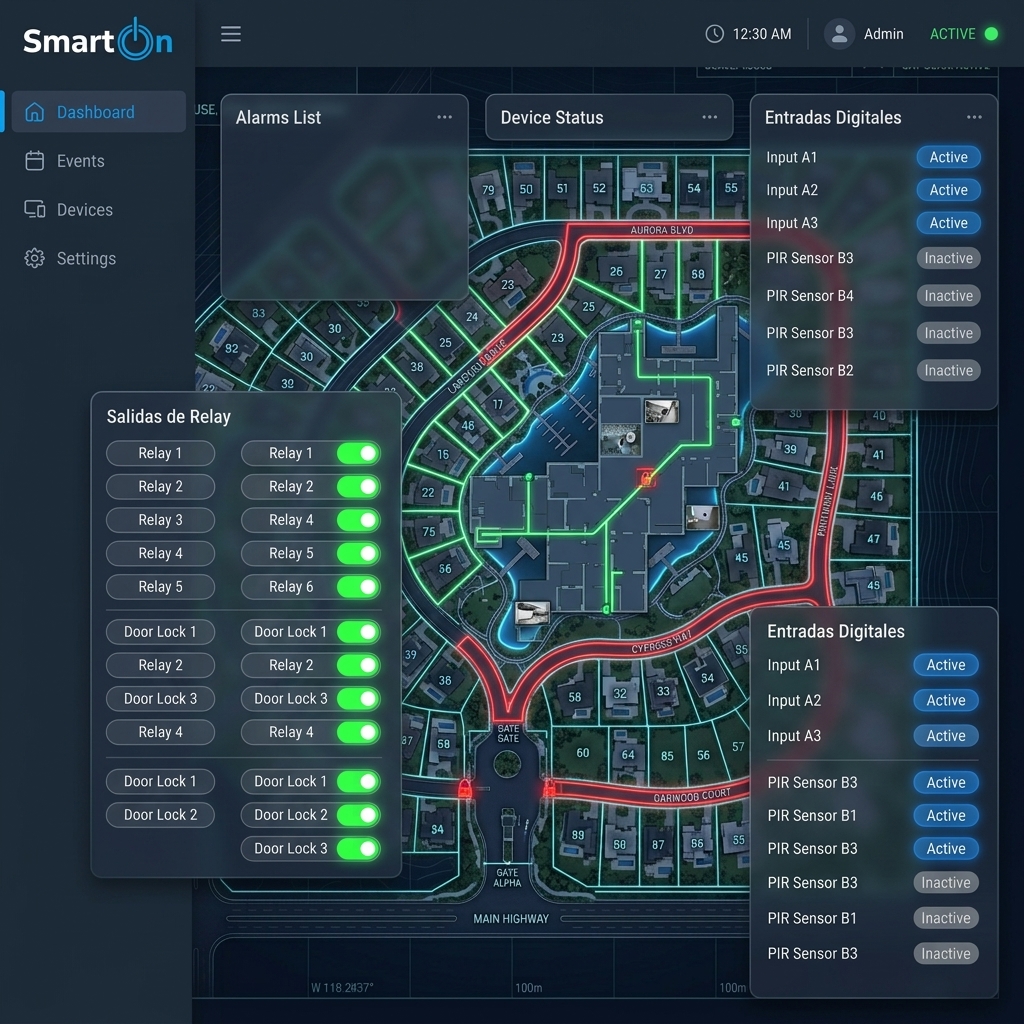Open northernmost camera thumbnail on building
1024x1024 pixels.
[662, 411]
